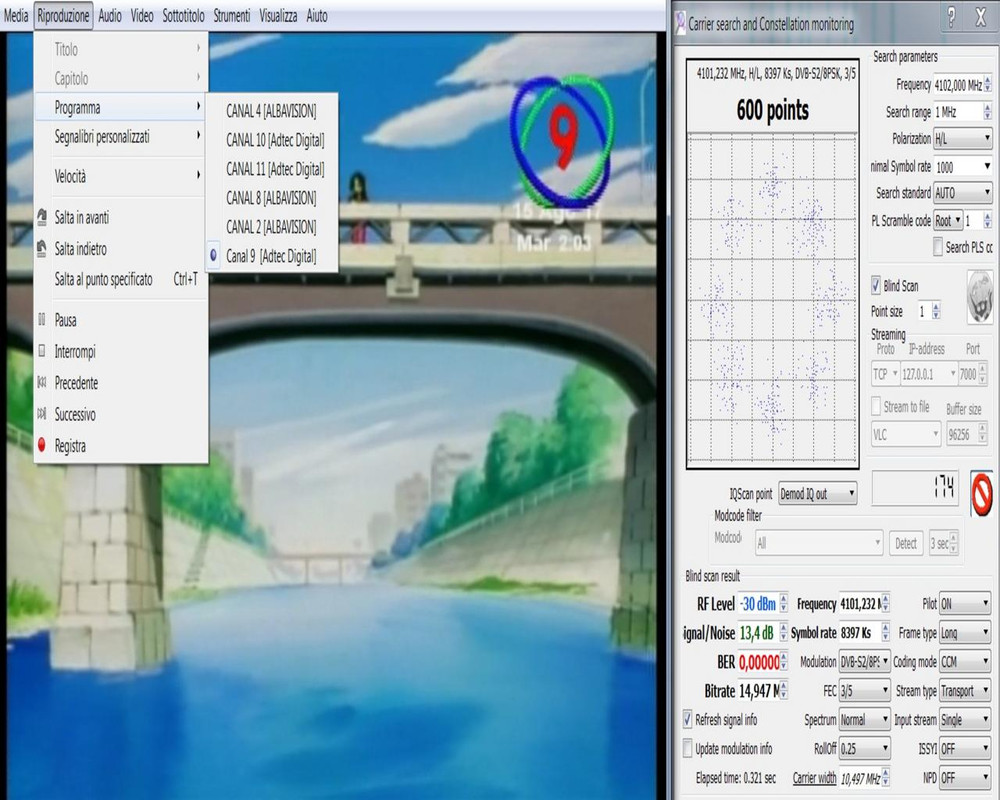The width and height of the screenshot is (1000, 800).
Task: Click the Carrier search window title icon
Action: point(680,24)
